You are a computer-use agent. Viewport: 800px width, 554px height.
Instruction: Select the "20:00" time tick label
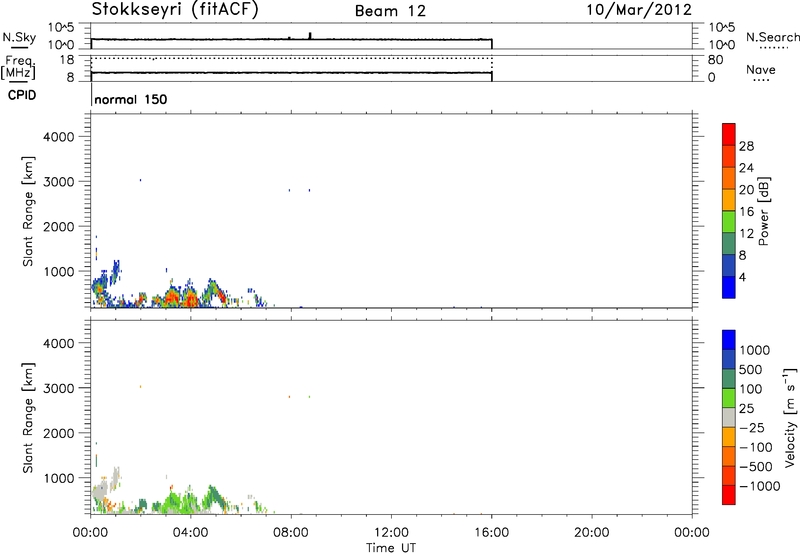point(592,533)
